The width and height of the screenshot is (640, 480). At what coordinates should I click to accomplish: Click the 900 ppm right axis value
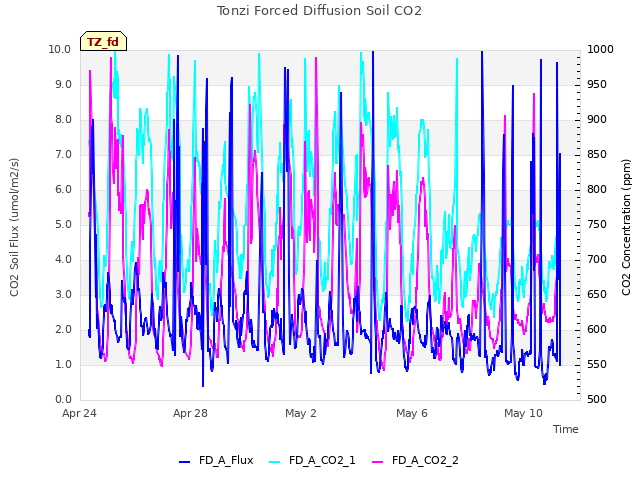click(597, 120)
